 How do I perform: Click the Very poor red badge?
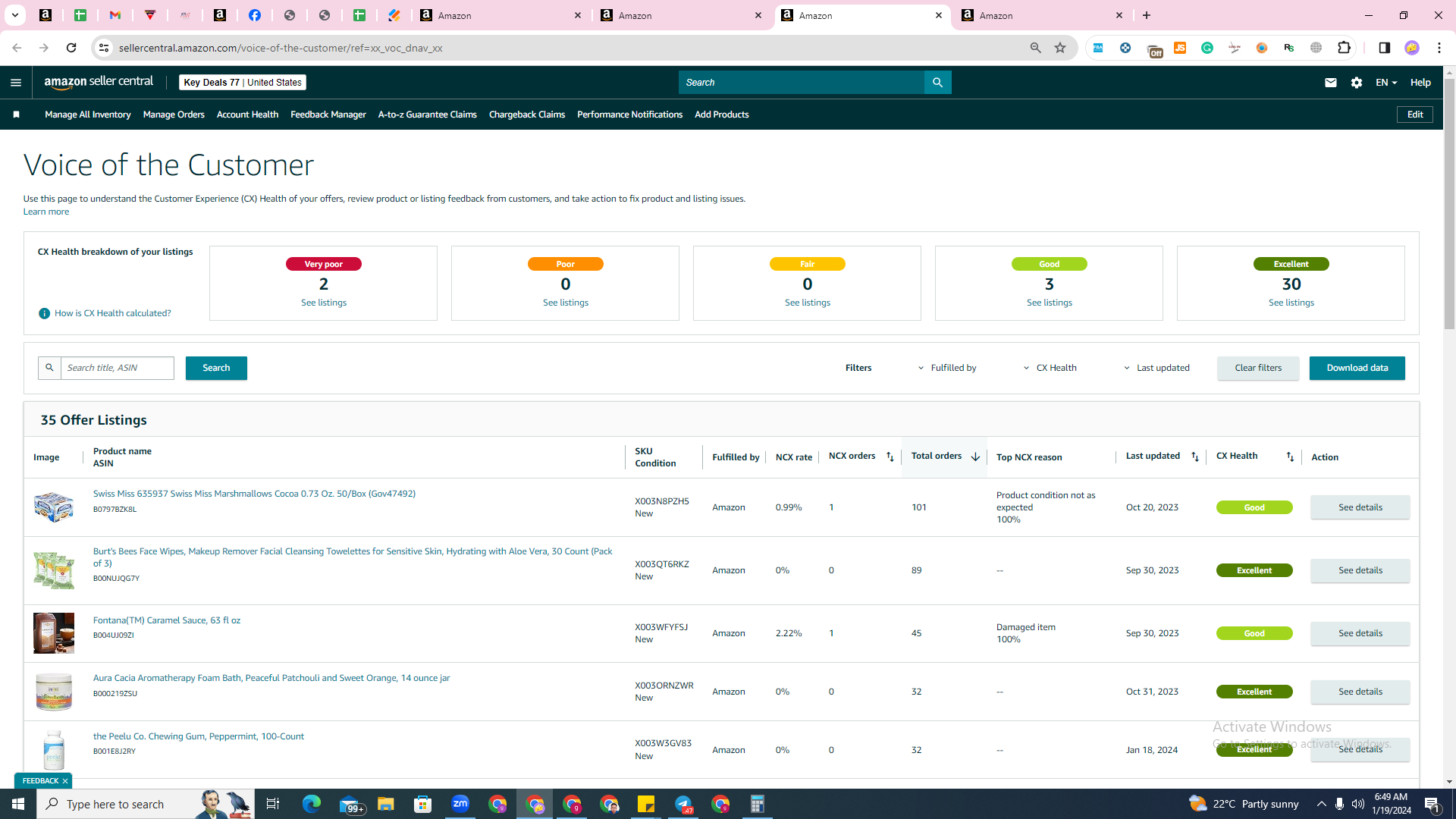(324, 264)
